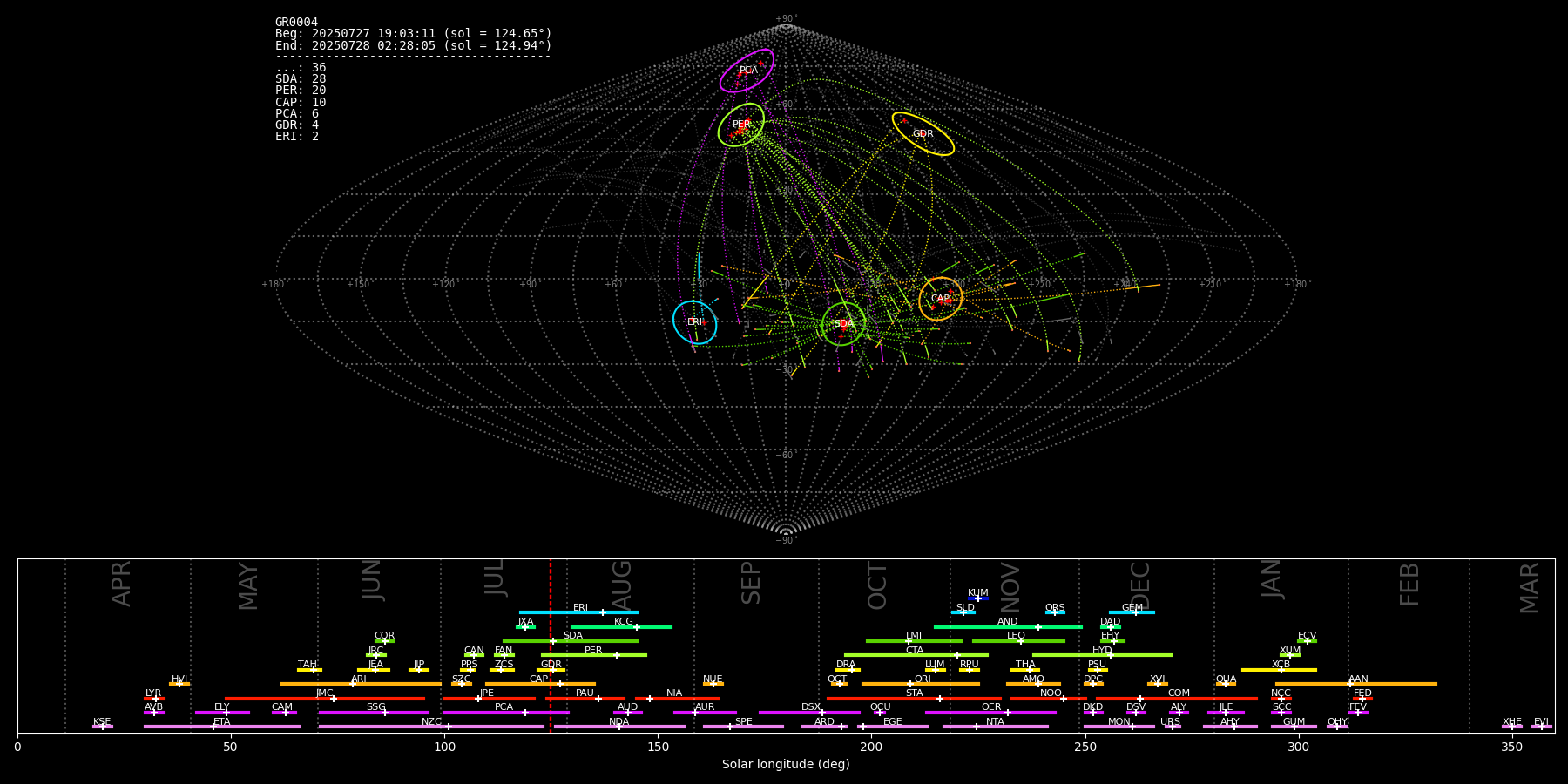Select the LEO shower bar
The image size is (1568, 784).
[1018, 641]
